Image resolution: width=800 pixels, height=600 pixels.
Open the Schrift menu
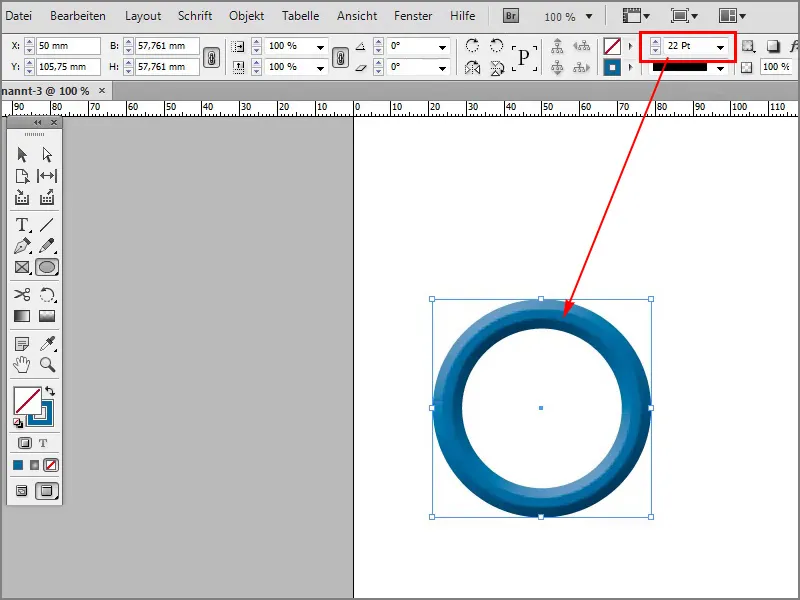(x=195, y=16)
